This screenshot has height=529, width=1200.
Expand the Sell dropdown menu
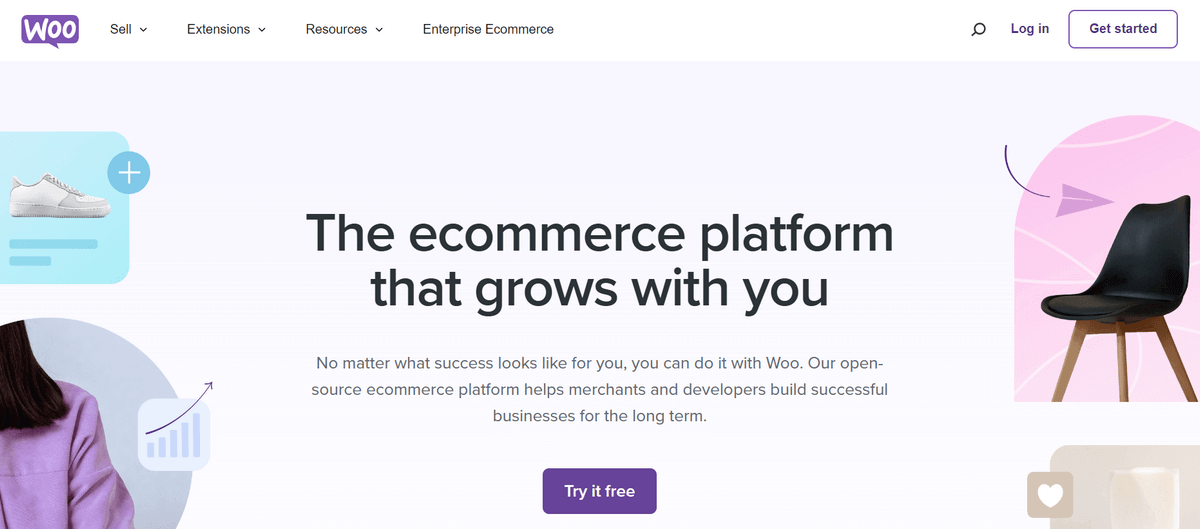pos(128,29)
